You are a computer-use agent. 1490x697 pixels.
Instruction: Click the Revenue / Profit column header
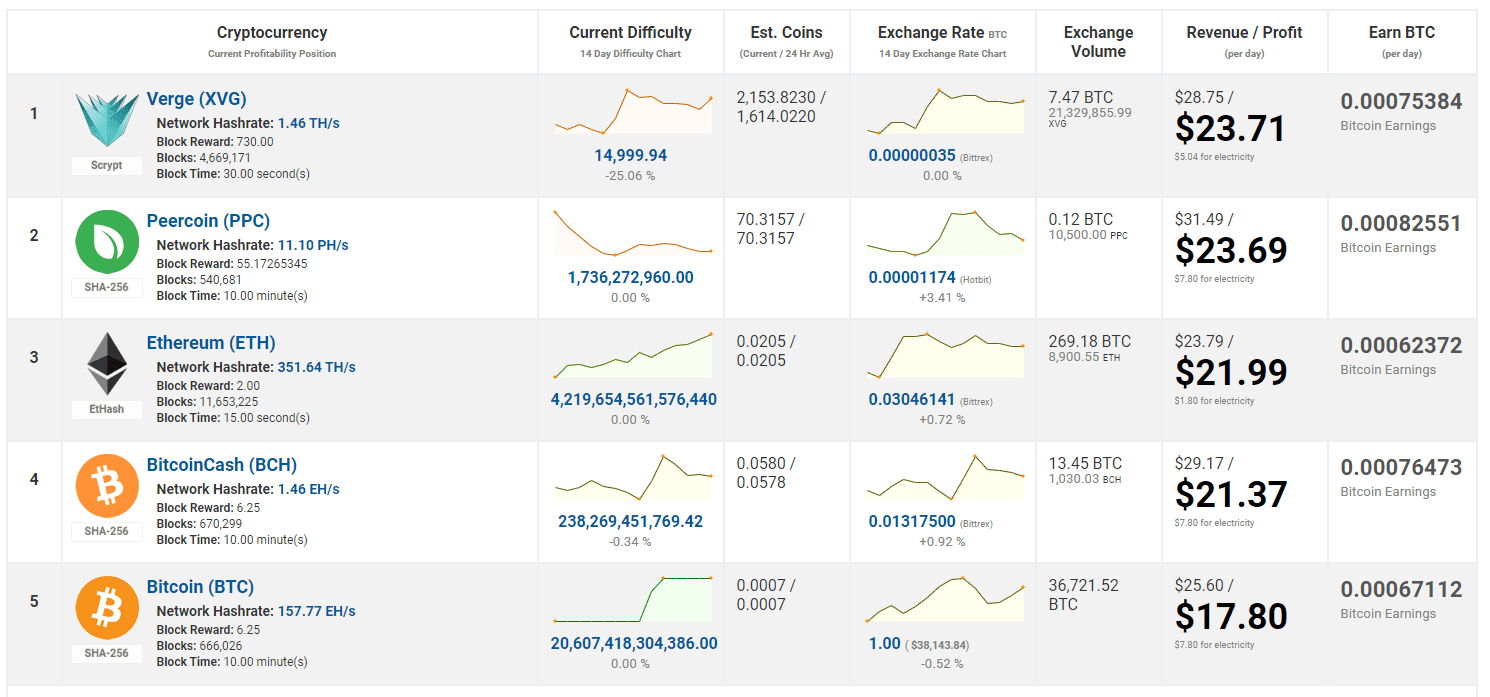coord(1244,33)
